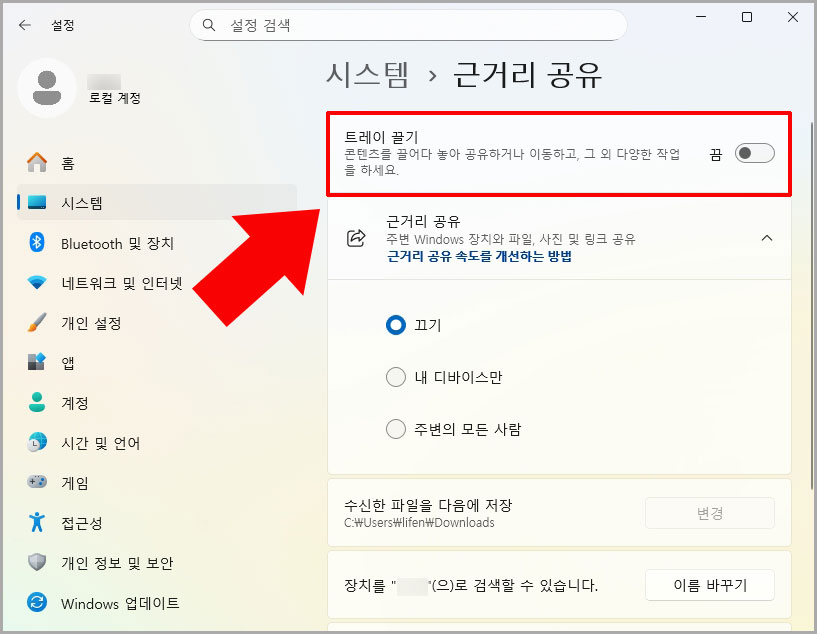Collapse the 근거리 공유 section chevron
Viewport: 817px width, 634px height.
point(768,239)
